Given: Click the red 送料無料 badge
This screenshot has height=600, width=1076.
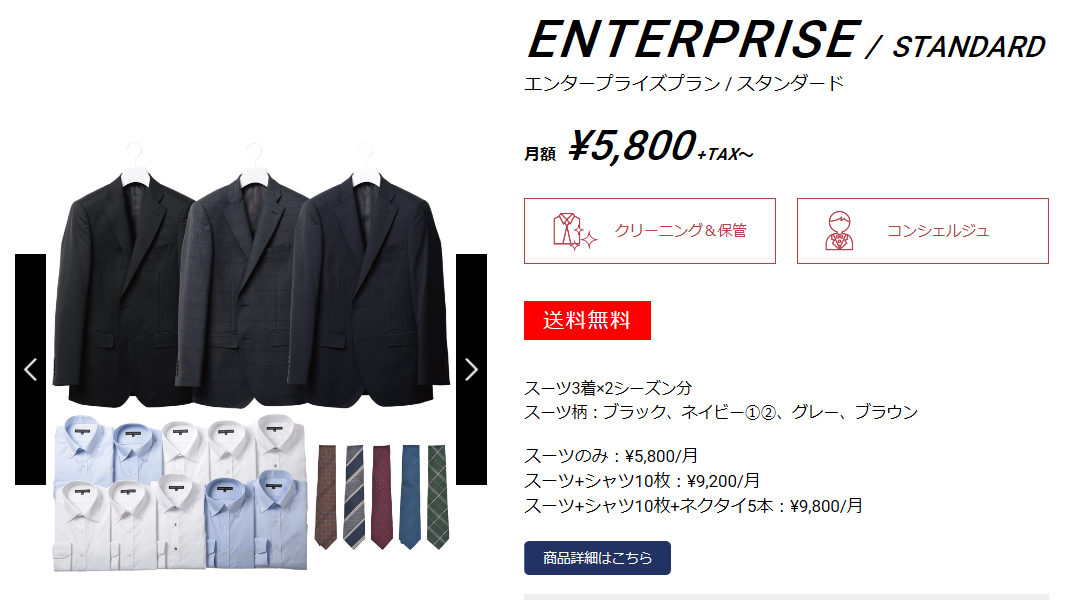Looking at the screenshot, I should [x=587, y=321].
